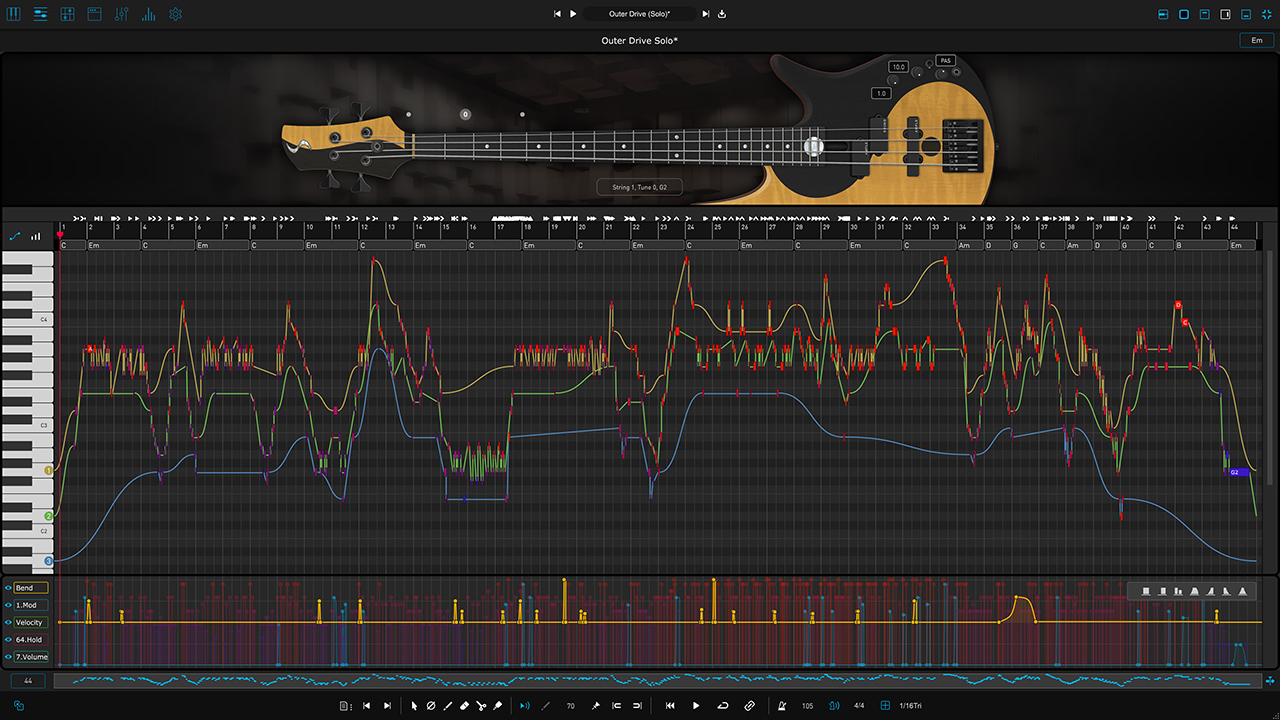This screenshot has width=1280, height=720.
Task: Open the Em key selector
Action: tap(1257, 40)
